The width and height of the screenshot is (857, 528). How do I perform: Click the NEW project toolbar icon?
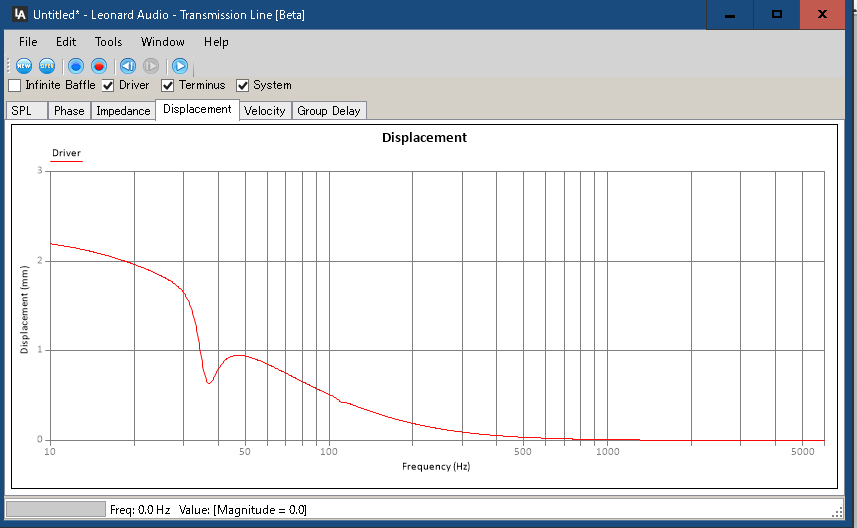(x=24, y=66)
